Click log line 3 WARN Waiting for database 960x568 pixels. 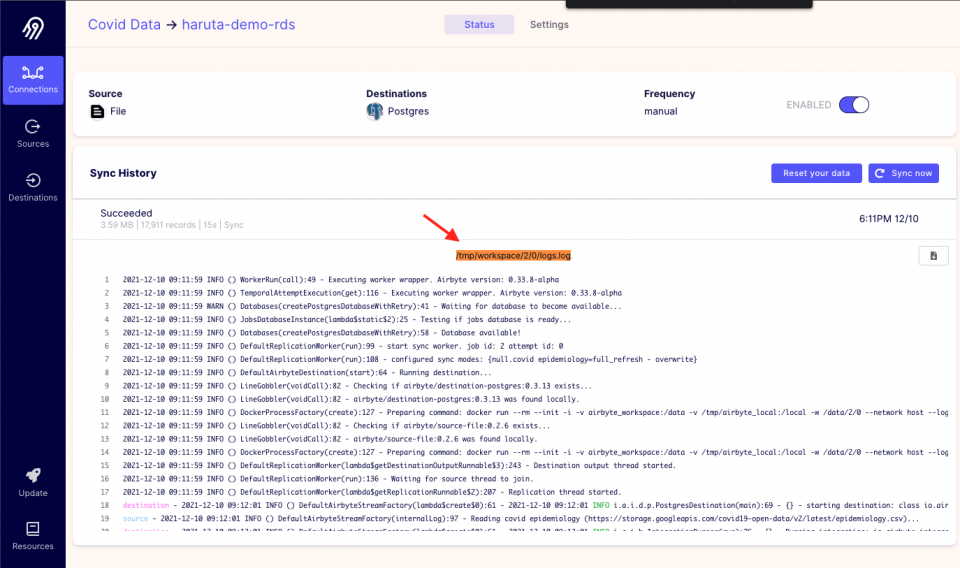[372, 306]
